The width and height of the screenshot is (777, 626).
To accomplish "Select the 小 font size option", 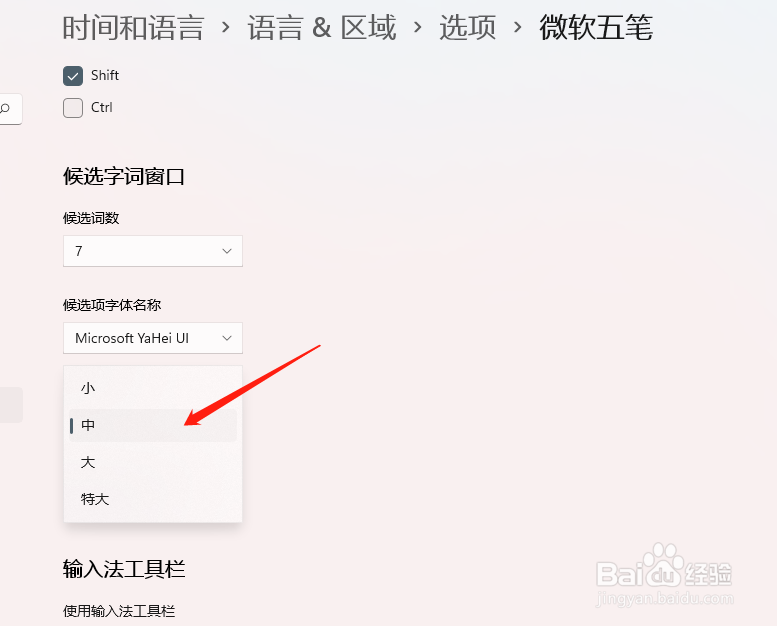I will click(153, 388).
